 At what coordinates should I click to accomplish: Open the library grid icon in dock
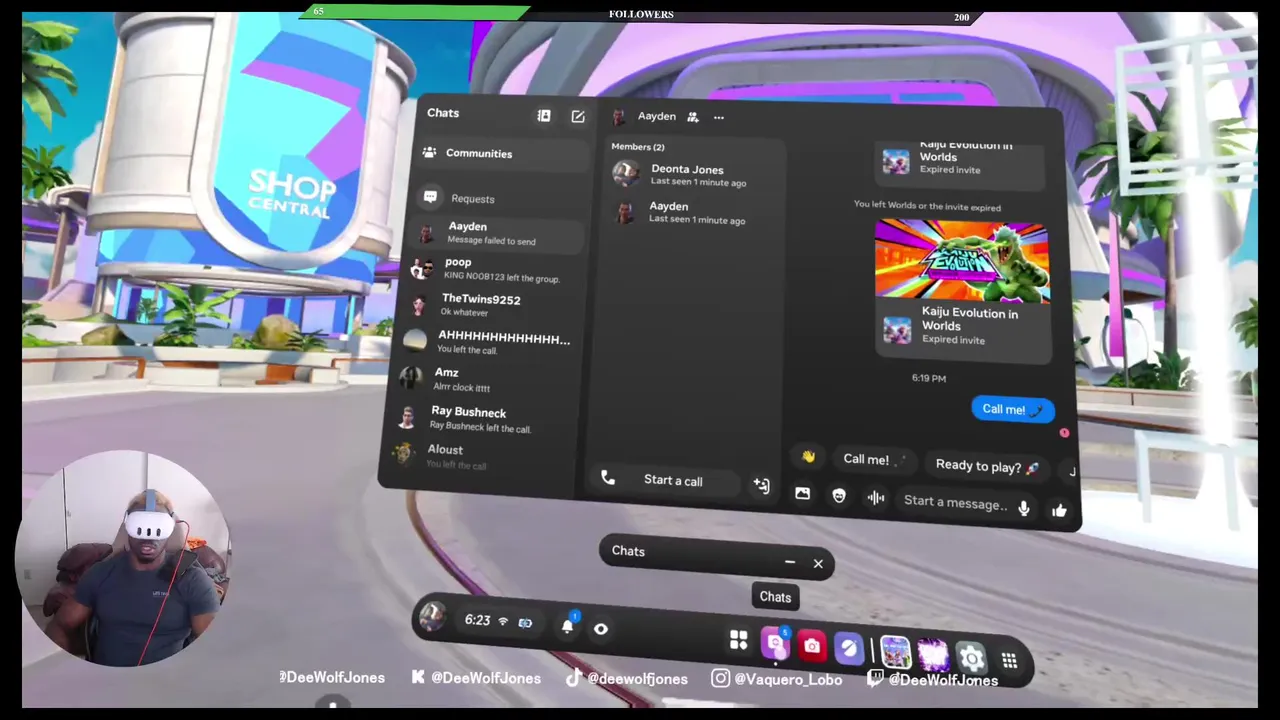click(x=738, y=640)
